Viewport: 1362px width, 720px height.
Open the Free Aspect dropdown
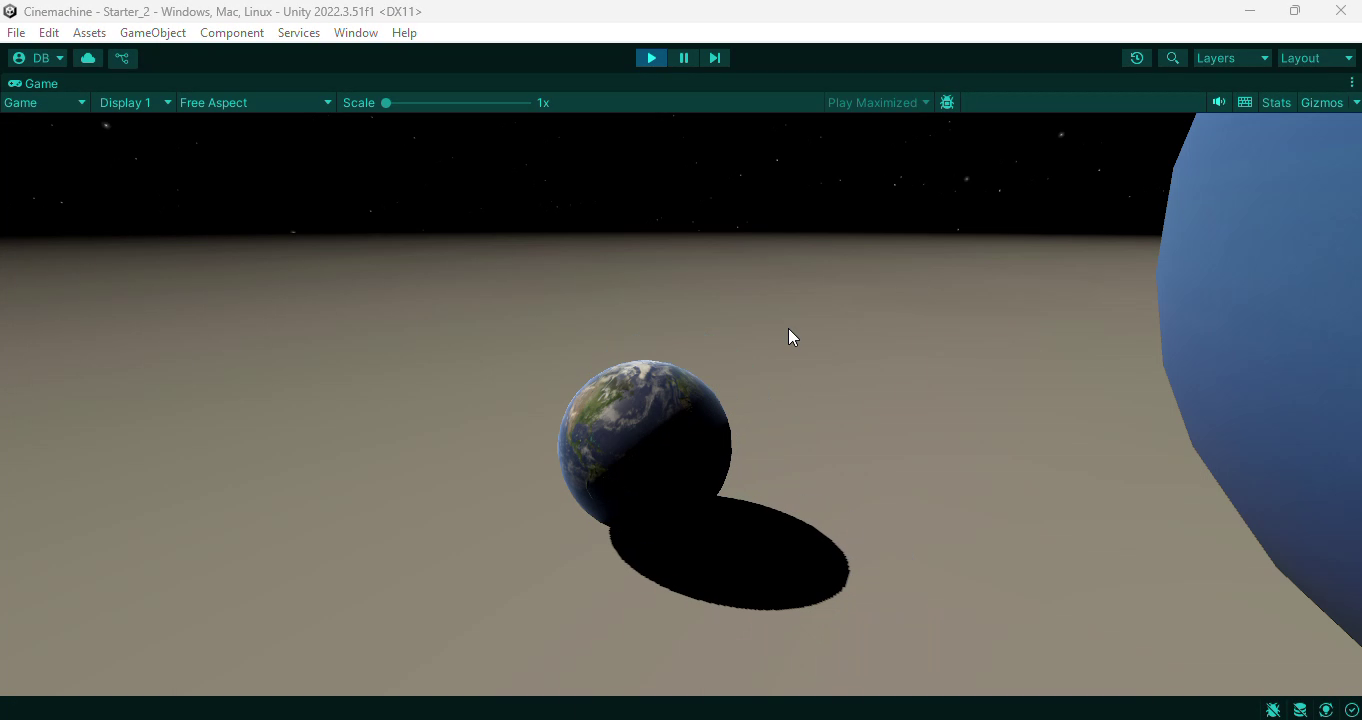click(256, 103)
